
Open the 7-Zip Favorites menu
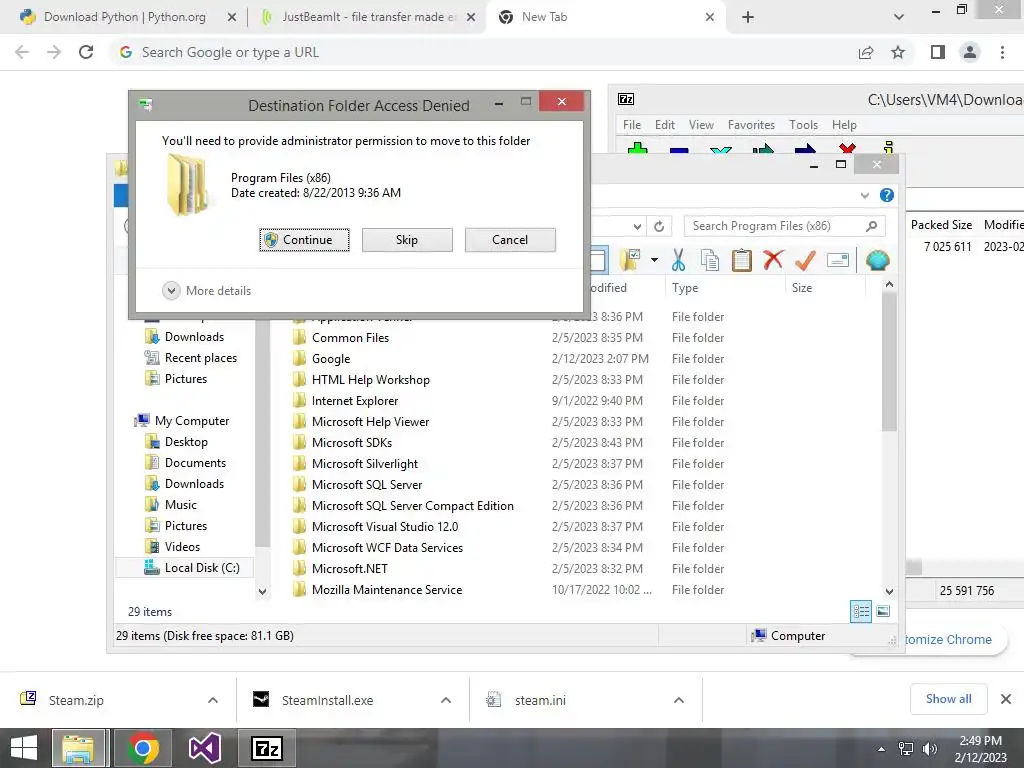(x=751, y=125)
